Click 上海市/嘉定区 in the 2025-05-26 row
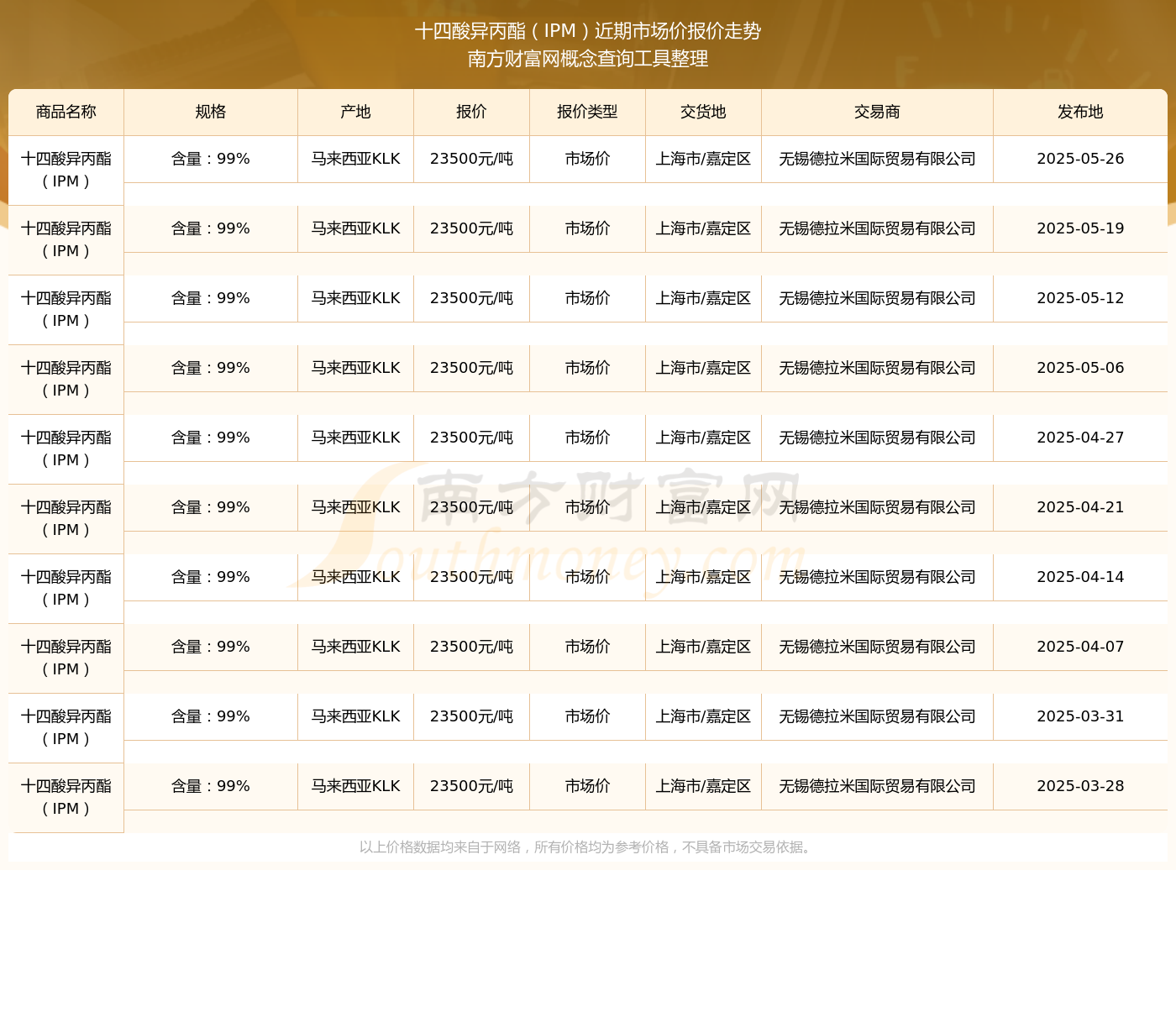This screenshot has height=1012, width=1176. [x=703, y=159]
